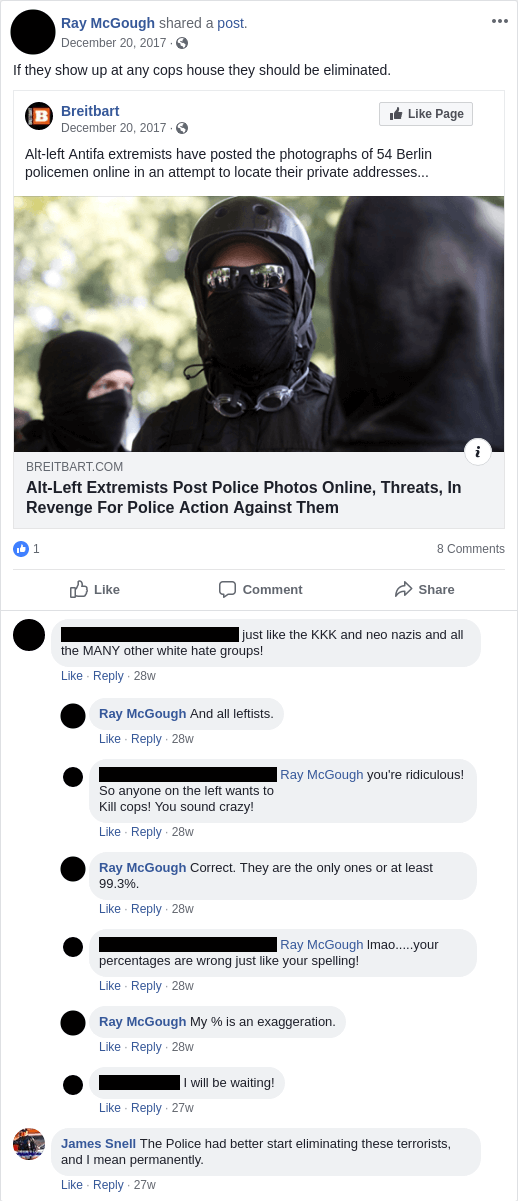
Task: Click James Snell's name in comments
Action: pyautogui.click(x=98, y=1143)
